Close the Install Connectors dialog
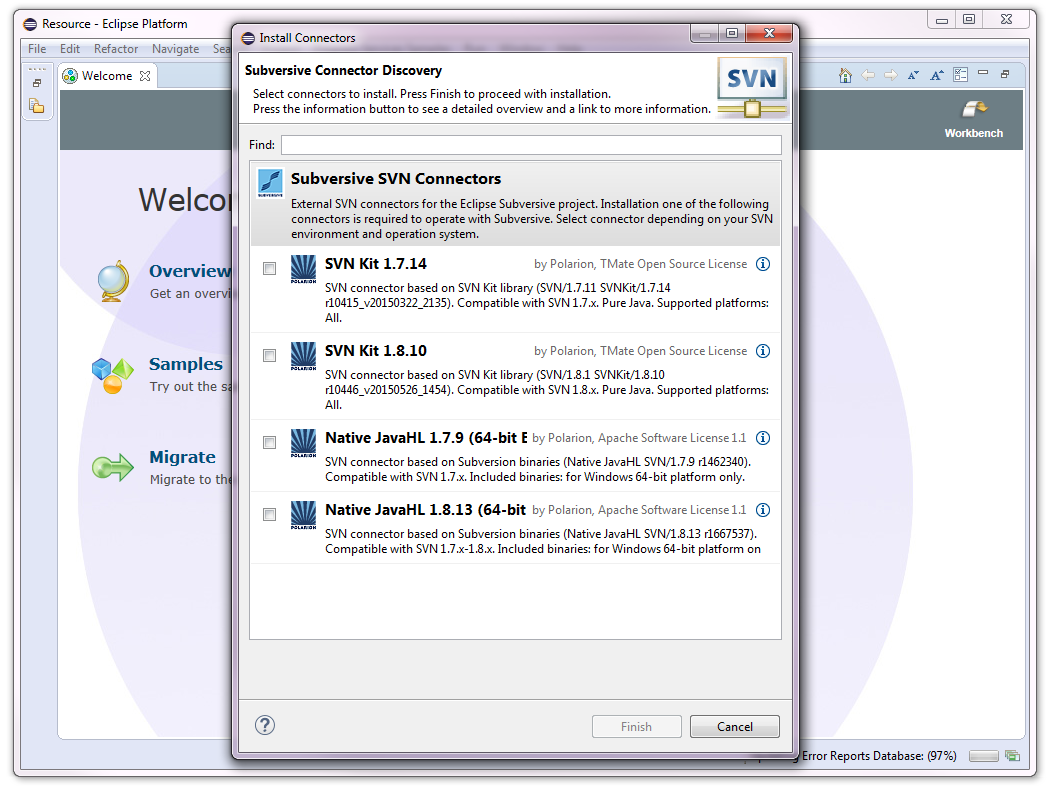 tap(769, 33)
